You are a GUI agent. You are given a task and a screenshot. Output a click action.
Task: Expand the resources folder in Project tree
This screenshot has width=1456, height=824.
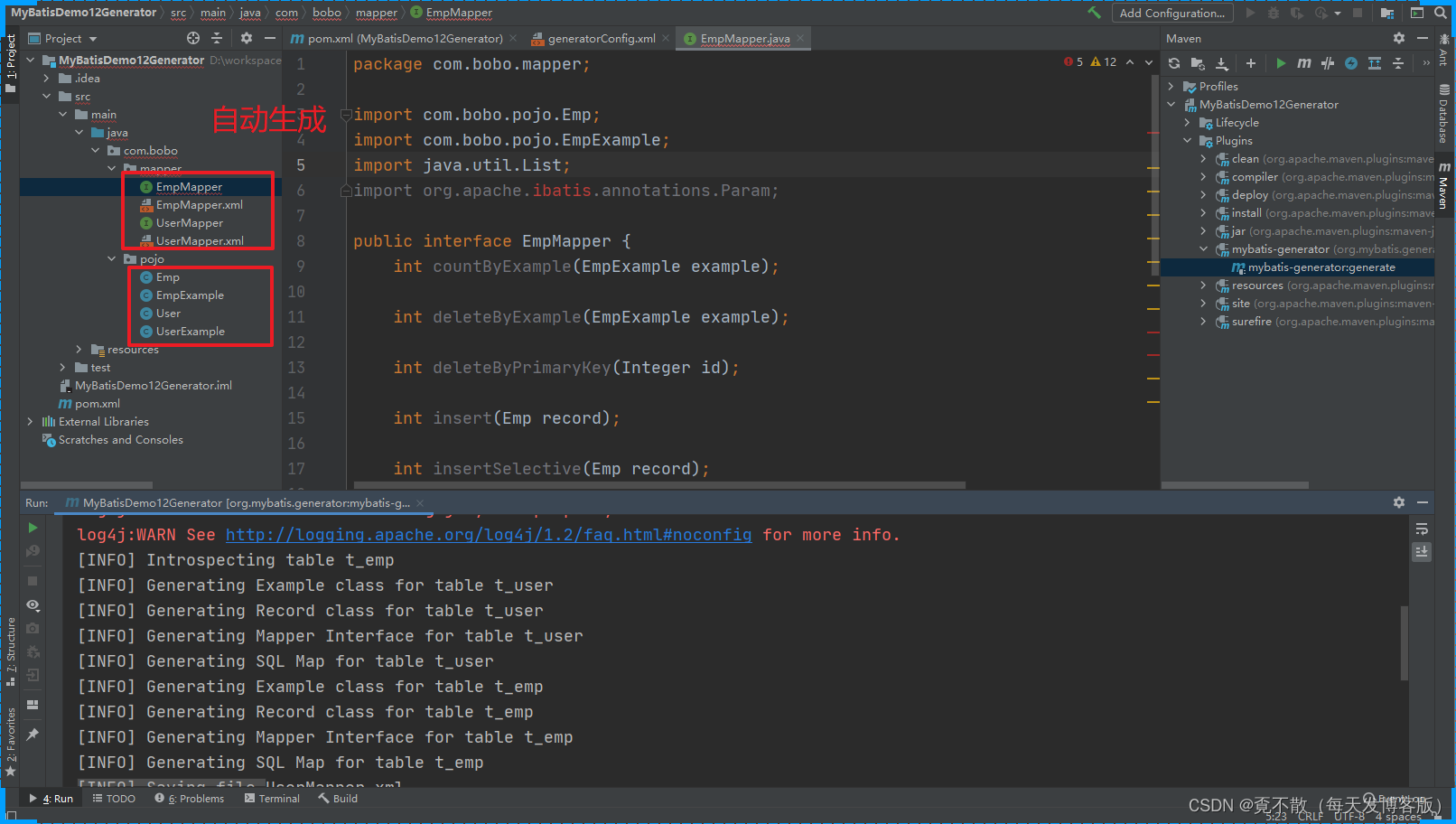pyautogui.click(x=78, y=349)
